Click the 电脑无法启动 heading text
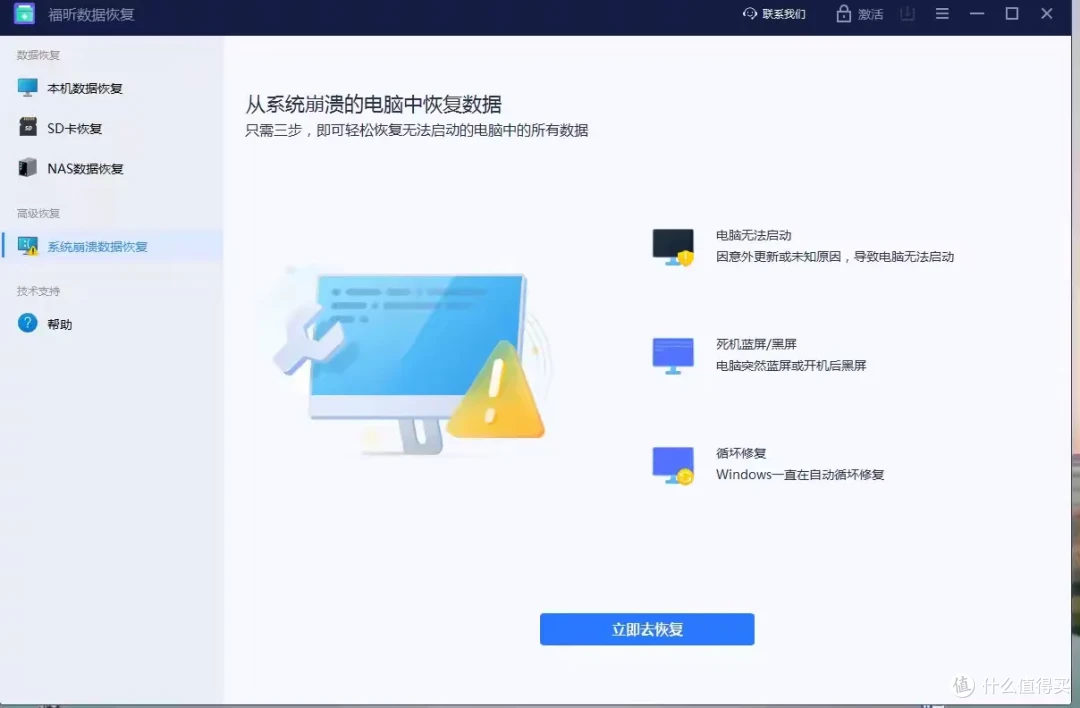 754,236
